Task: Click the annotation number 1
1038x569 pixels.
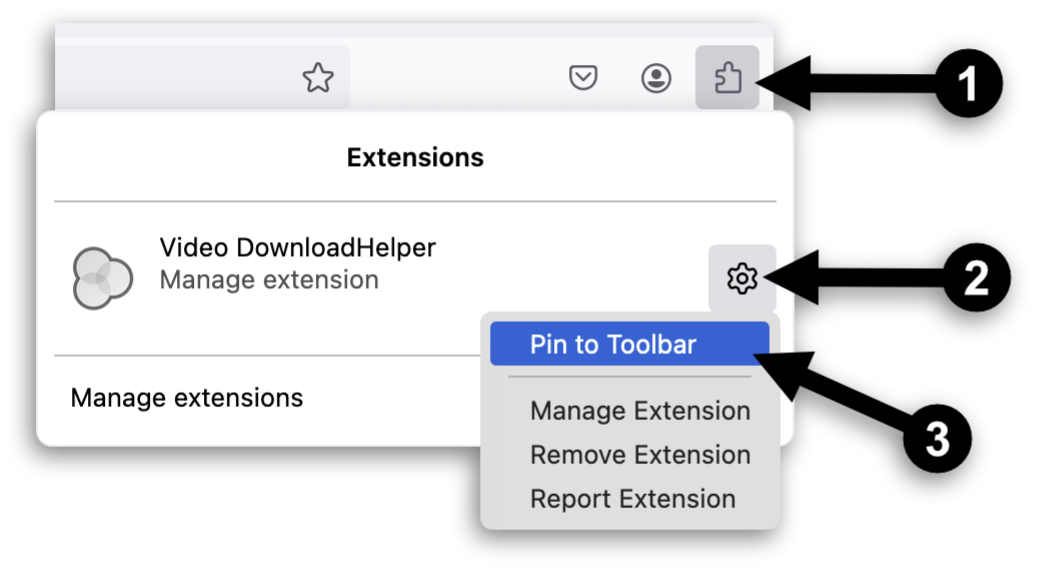Action: 967,85
